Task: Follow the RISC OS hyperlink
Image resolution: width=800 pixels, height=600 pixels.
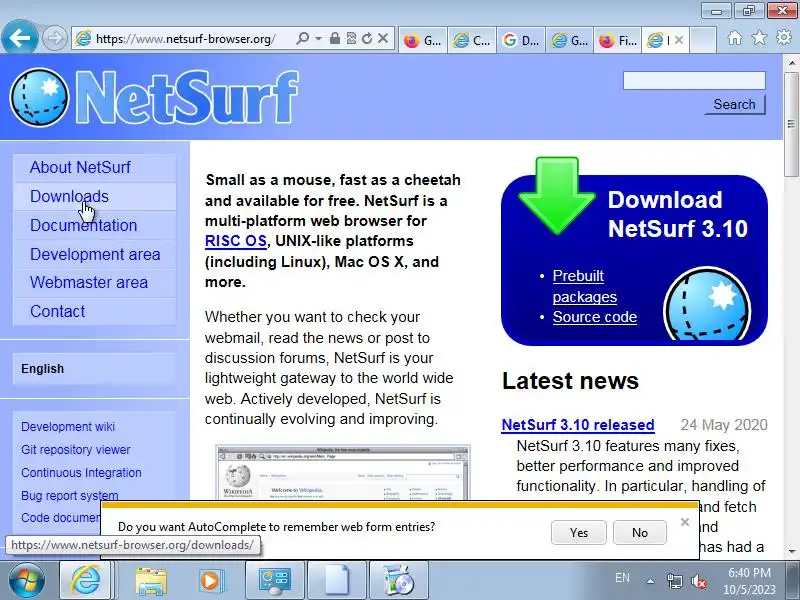Action: [236, 241]
